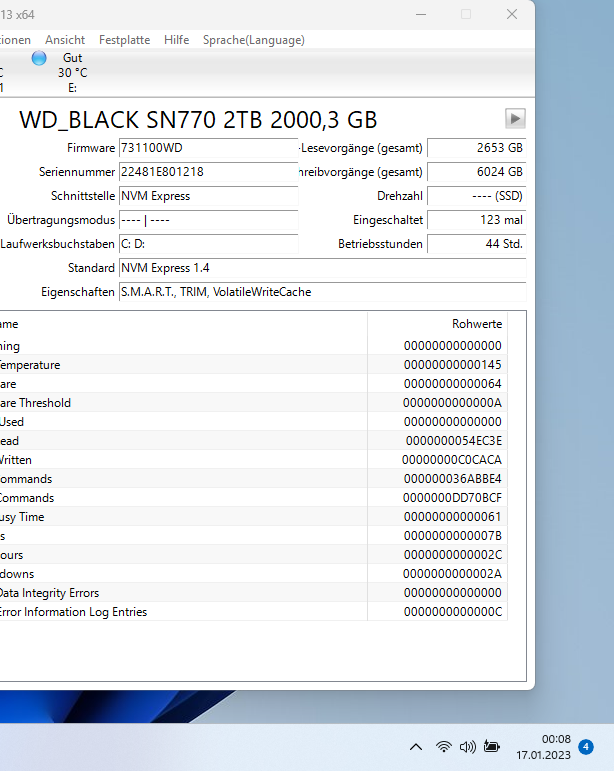614x771 pixels.
Task: Click the next disk arrow button
Action: pyautogui.click(x=515, y=119)
